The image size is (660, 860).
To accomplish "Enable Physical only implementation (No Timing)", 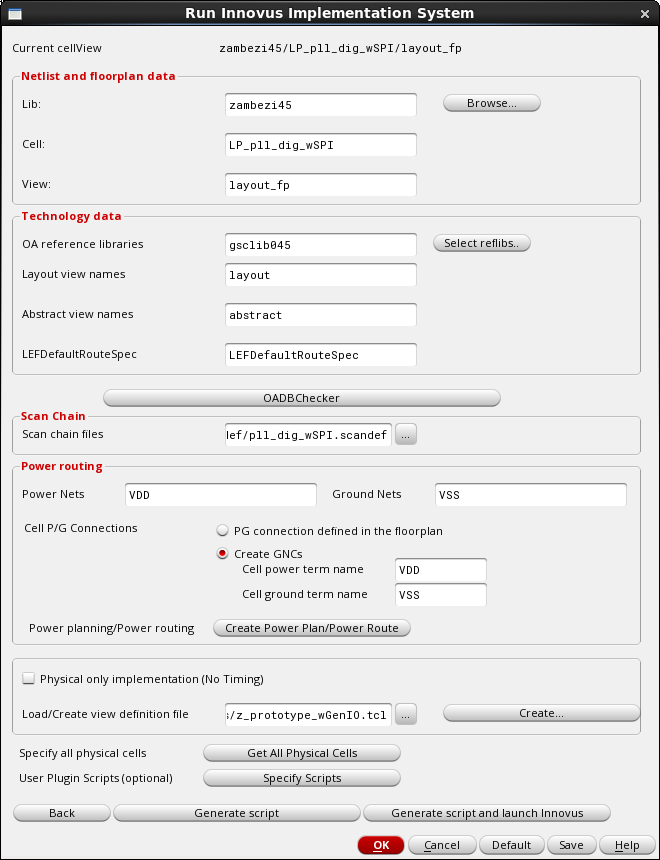I will coord(28,679).
